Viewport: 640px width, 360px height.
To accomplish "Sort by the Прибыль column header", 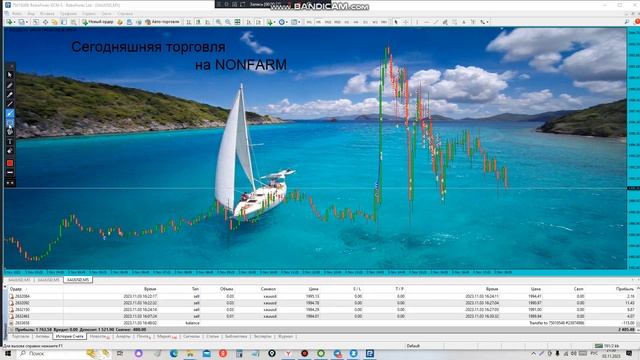I will (x=624, y=289).
